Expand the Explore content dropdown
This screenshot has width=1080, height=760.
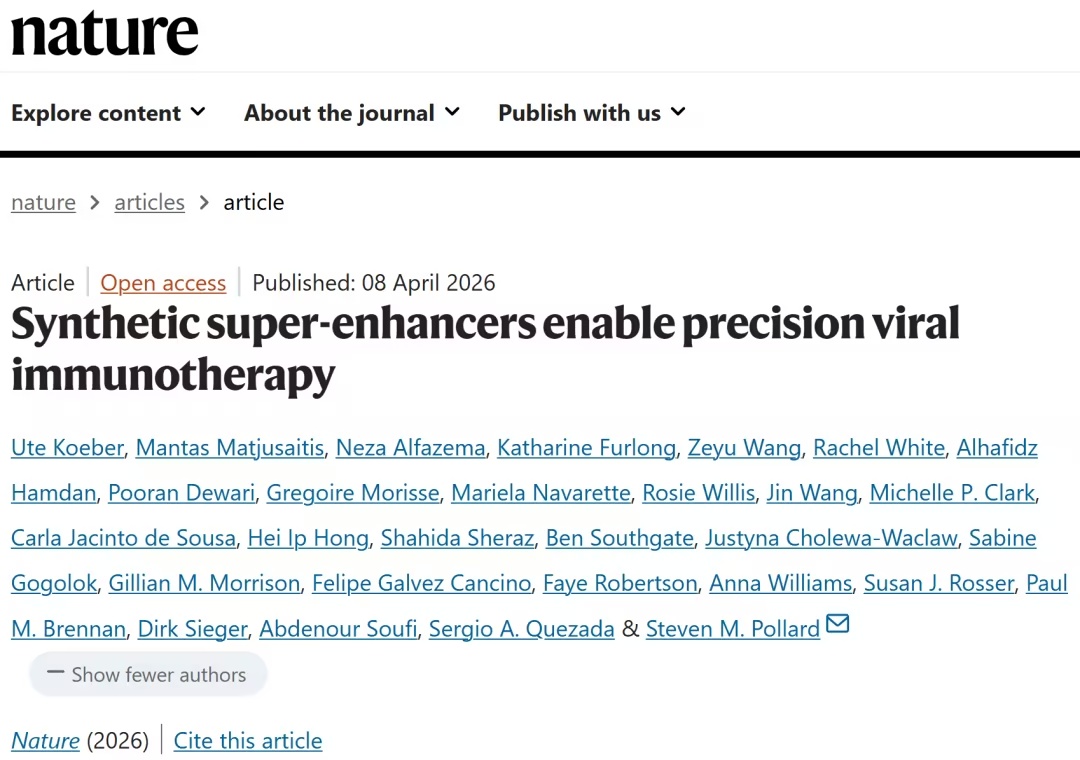point(108,113)
